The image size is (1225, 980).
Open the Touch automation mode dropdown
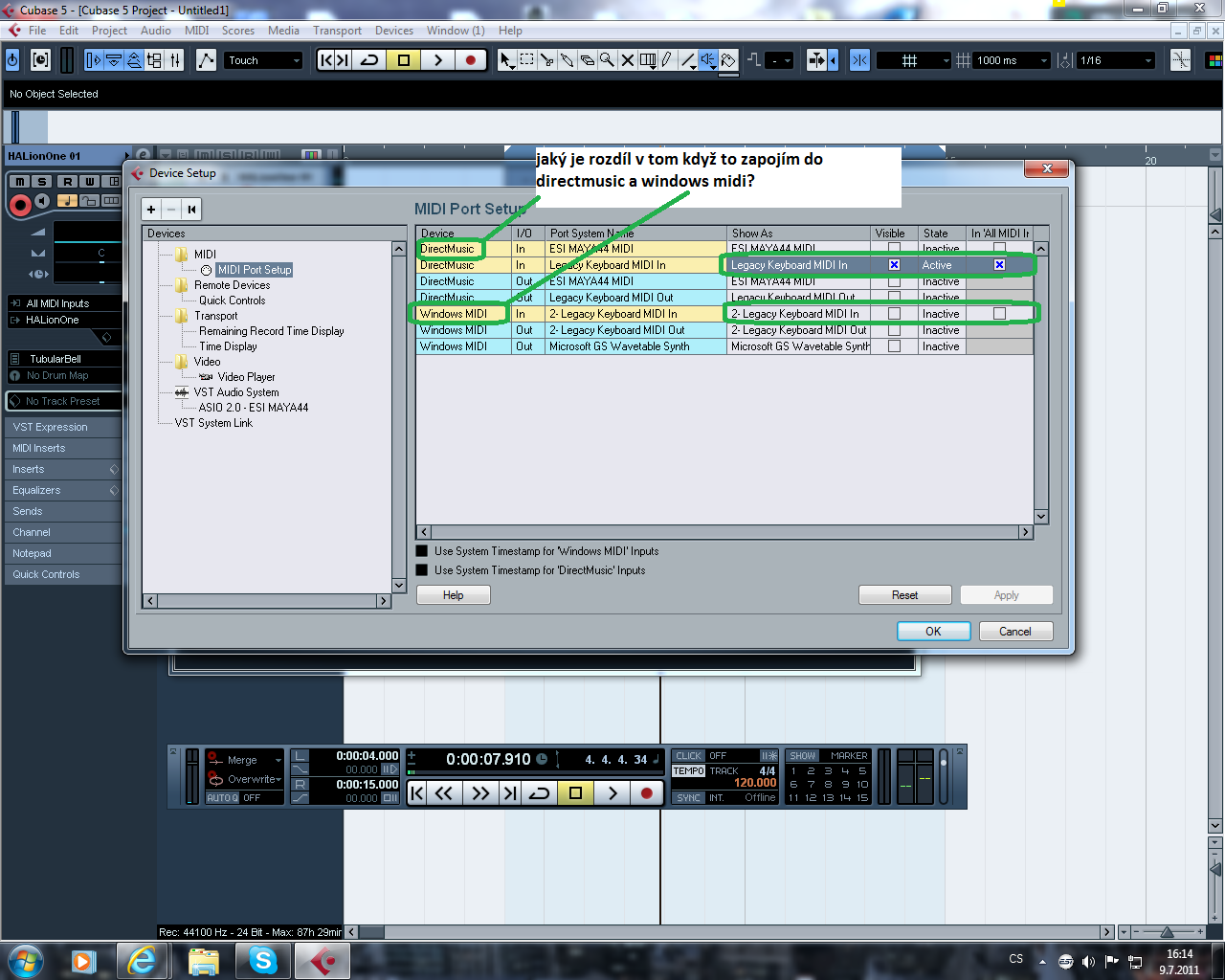tap(264, 60)
